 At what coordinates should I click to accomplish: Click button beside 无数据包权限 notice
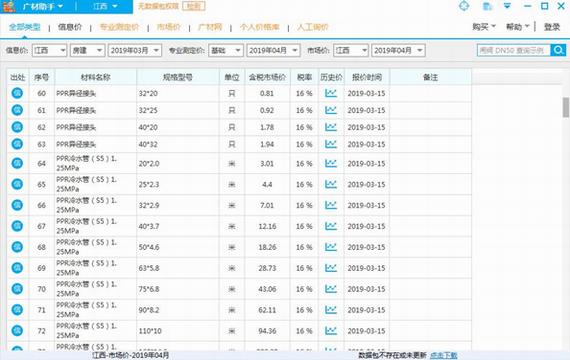tap(194, 6)
